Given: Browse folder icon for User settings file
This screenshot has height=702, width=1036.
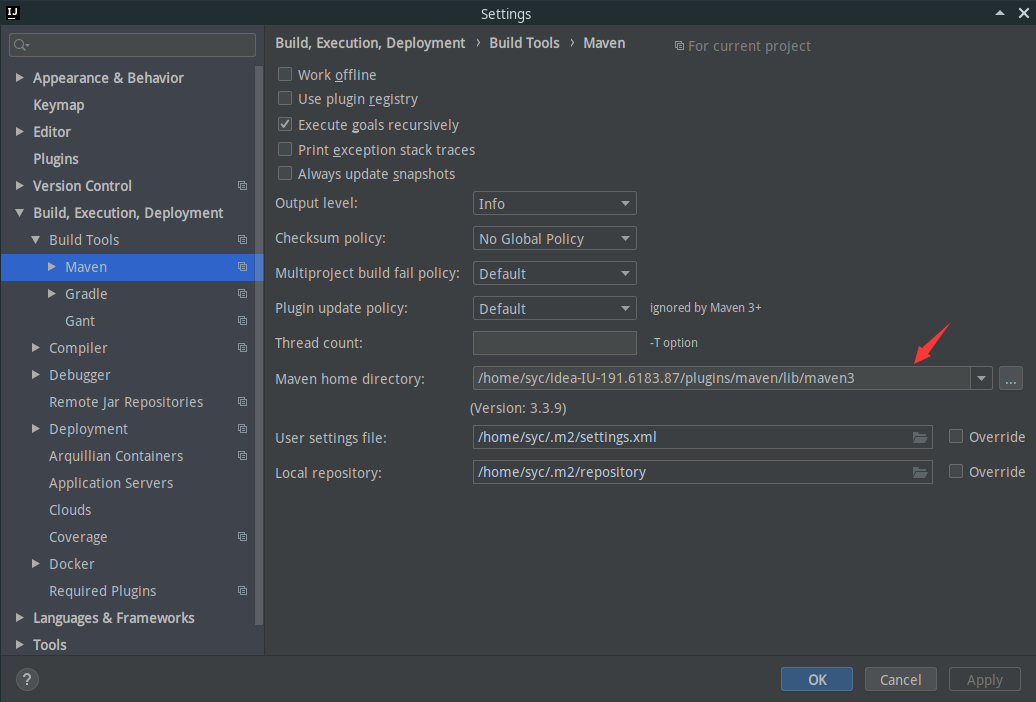Looking at the screenshot, I should click(920, 437).
